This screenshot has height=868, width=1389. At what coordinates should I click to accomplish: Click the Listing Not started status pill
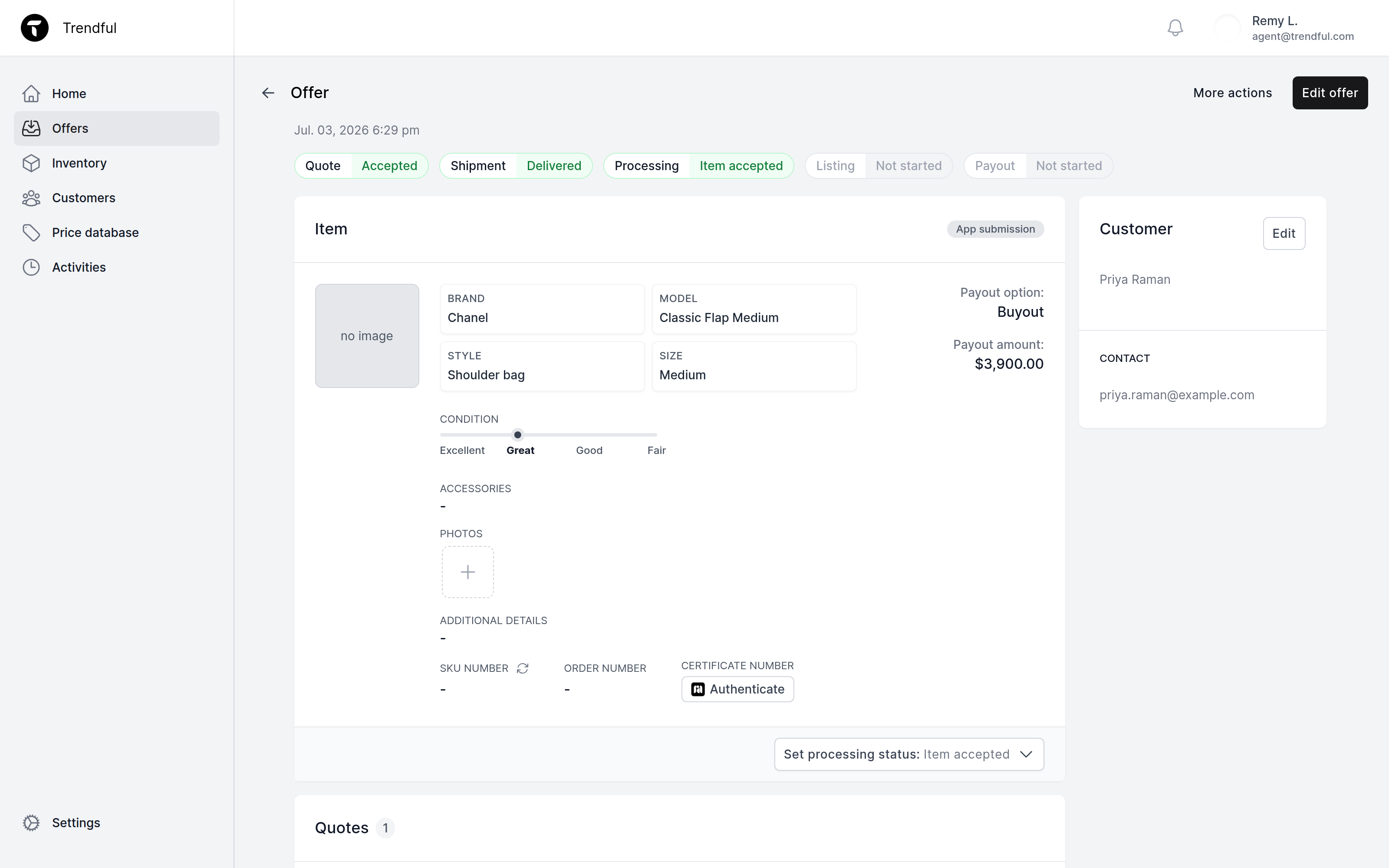(879, 166)
